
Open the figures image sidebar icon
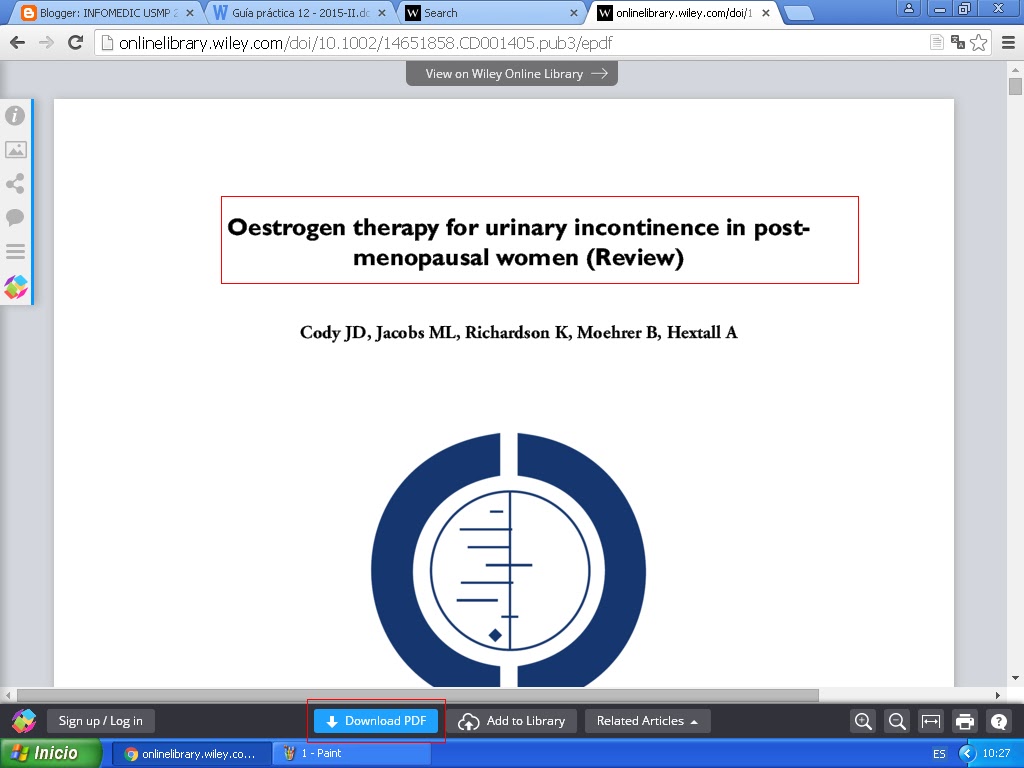[15, 150]
